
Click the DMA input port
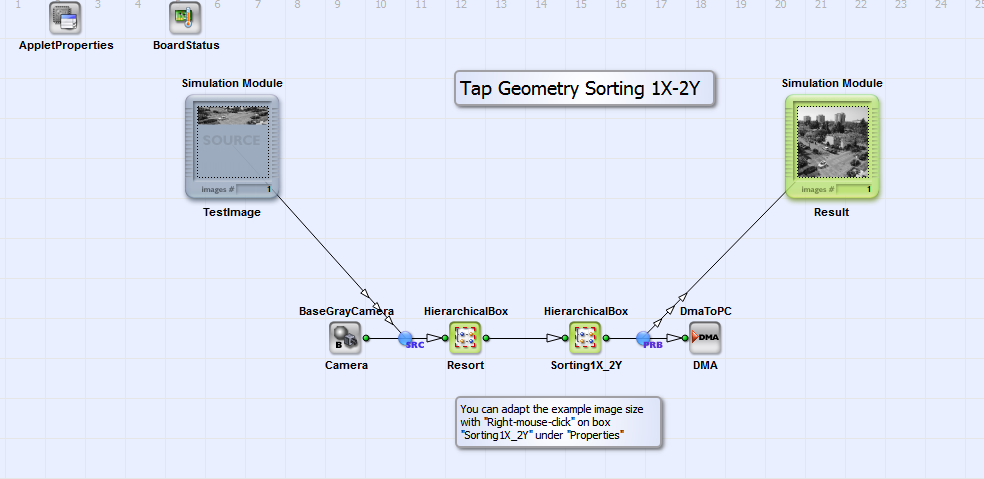click(686, 338)
